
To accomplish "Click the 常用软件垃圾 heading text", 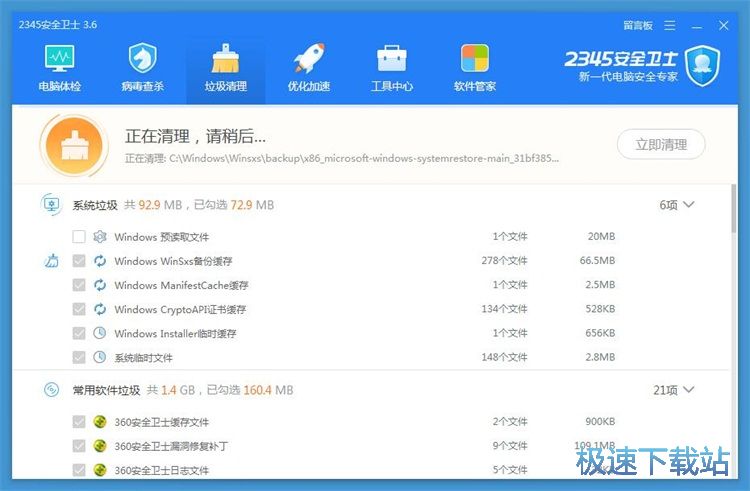I will [106, 390].
